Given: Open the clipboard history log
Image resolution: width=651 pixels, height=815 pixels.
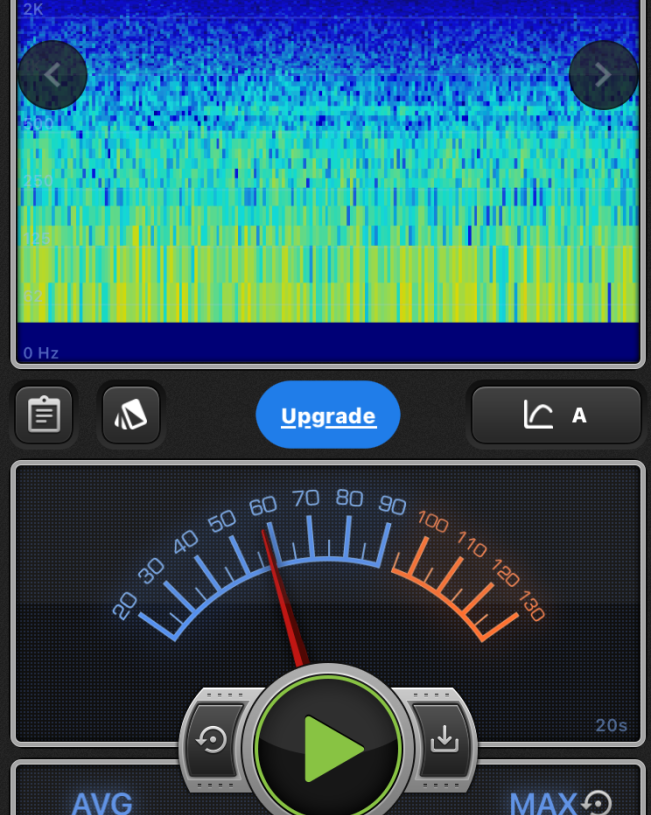Looking at the screenshot, I should pos(44,415).
